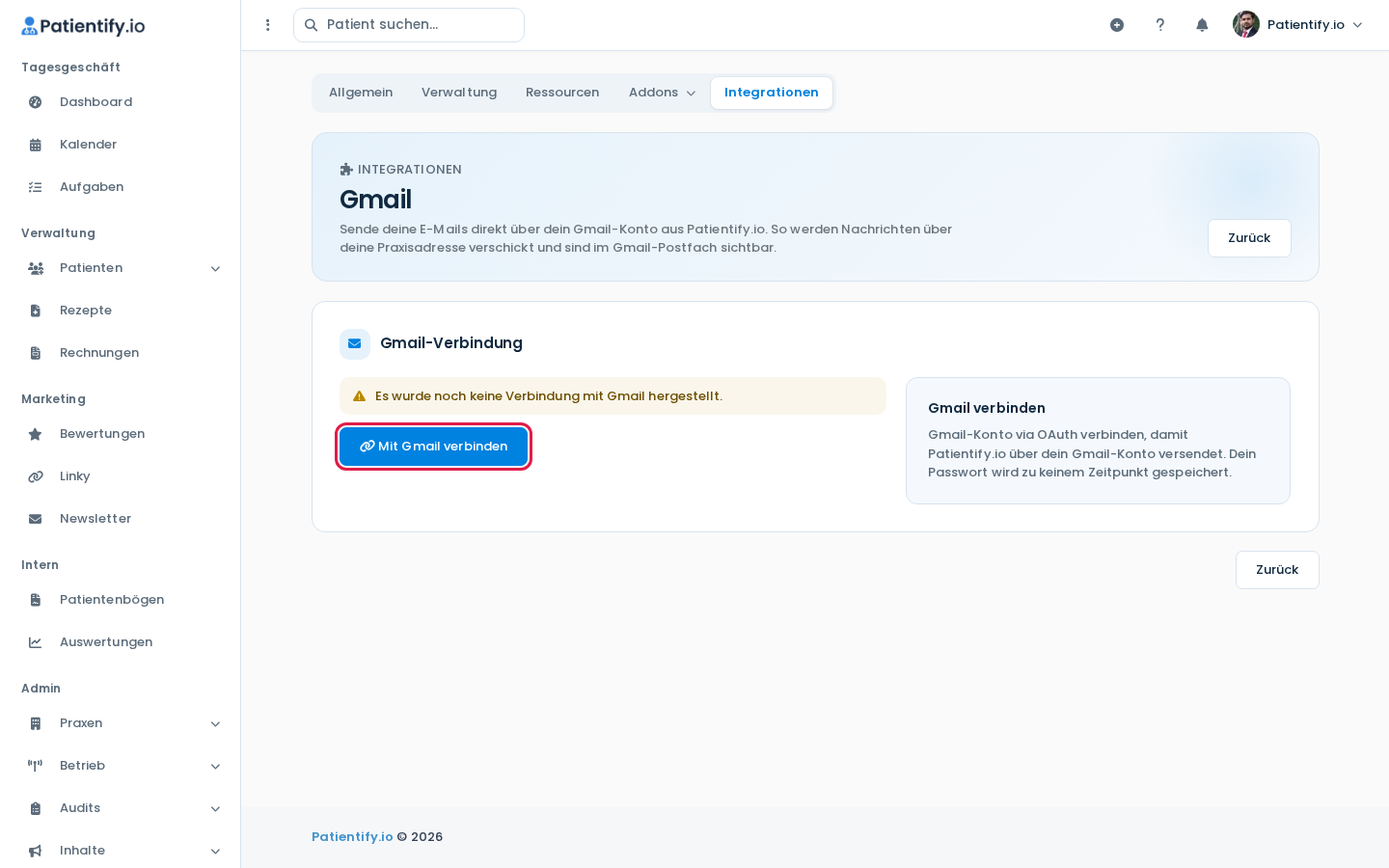Click the Kalender calendar icon

pos(36,145)
